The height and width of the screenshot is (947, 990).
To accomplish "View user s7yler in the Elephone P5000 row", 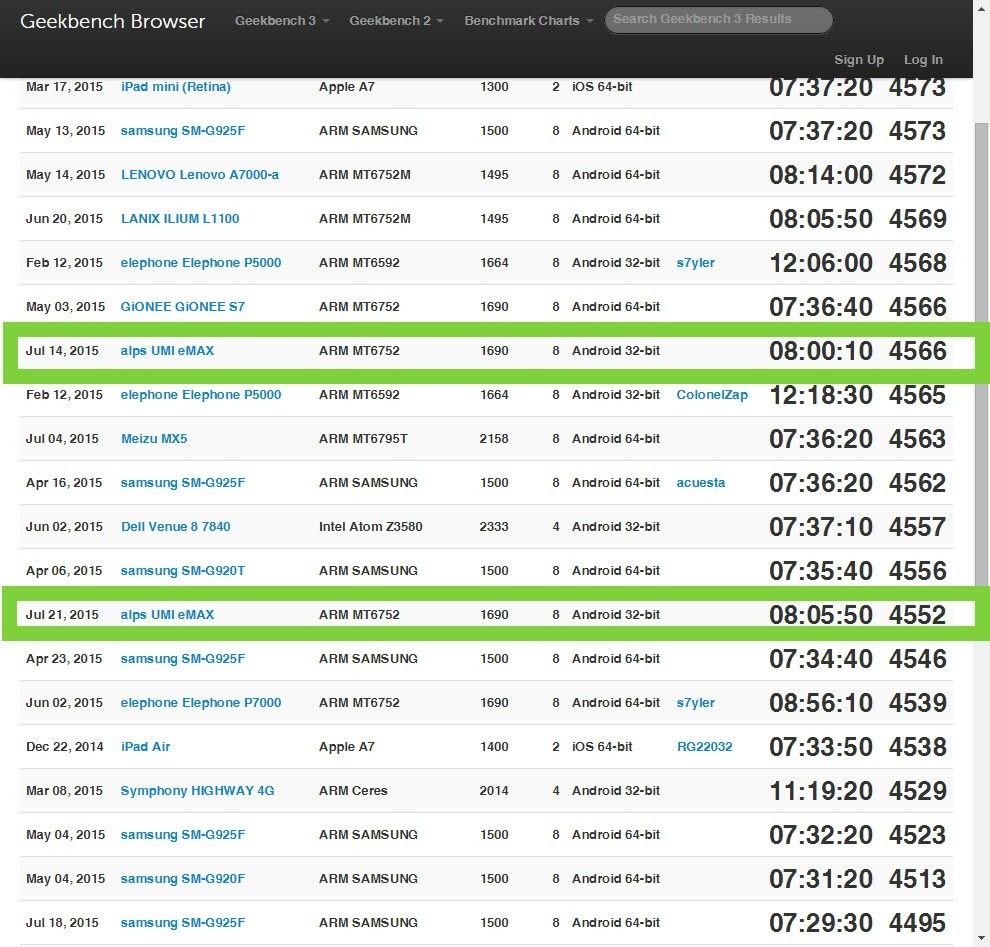I will click(x=695, y=263).
